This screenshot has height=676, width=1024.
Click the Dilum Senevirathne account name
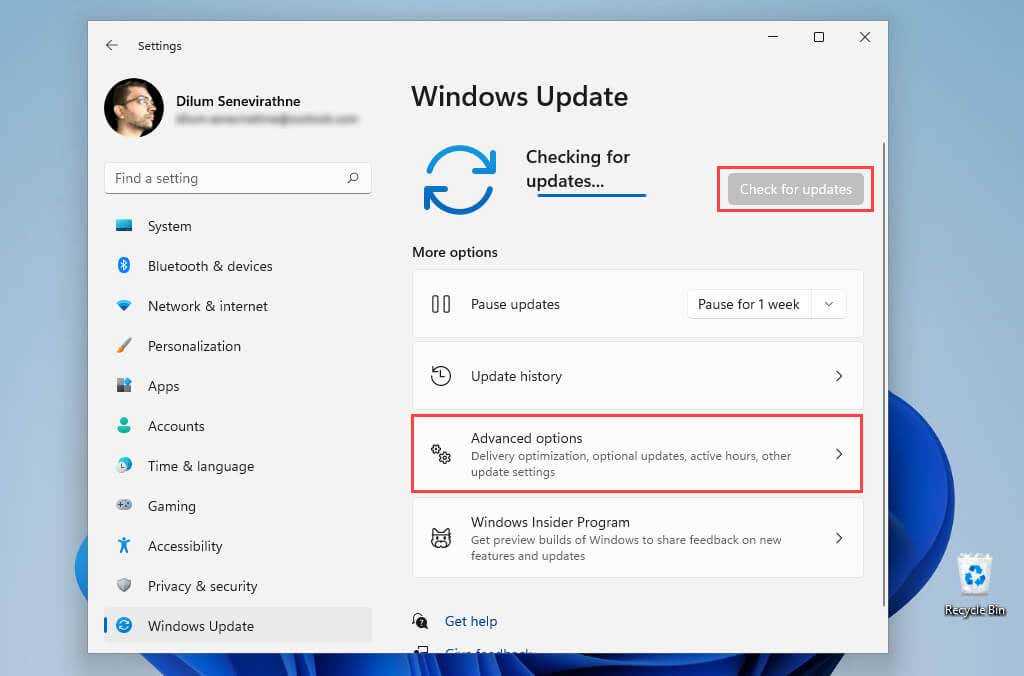(x=238, y=101)
